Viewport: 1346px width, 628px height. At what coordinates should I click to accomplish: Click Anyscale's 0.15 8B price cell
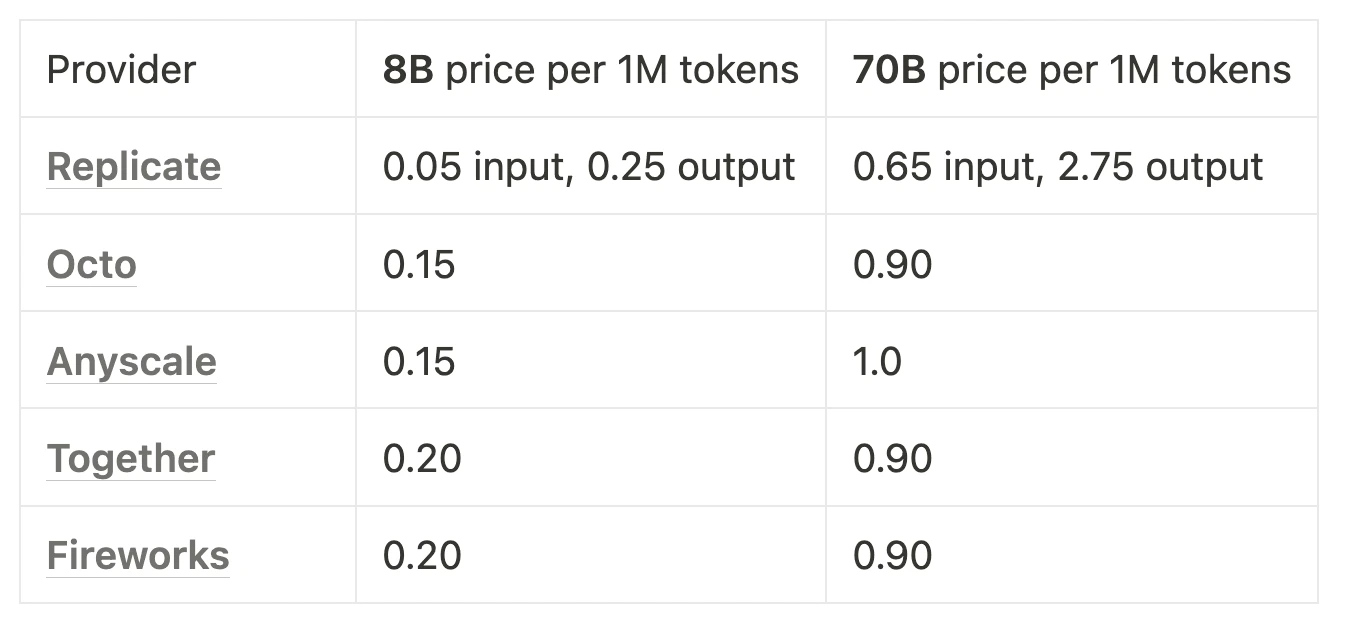coord(419,361)
